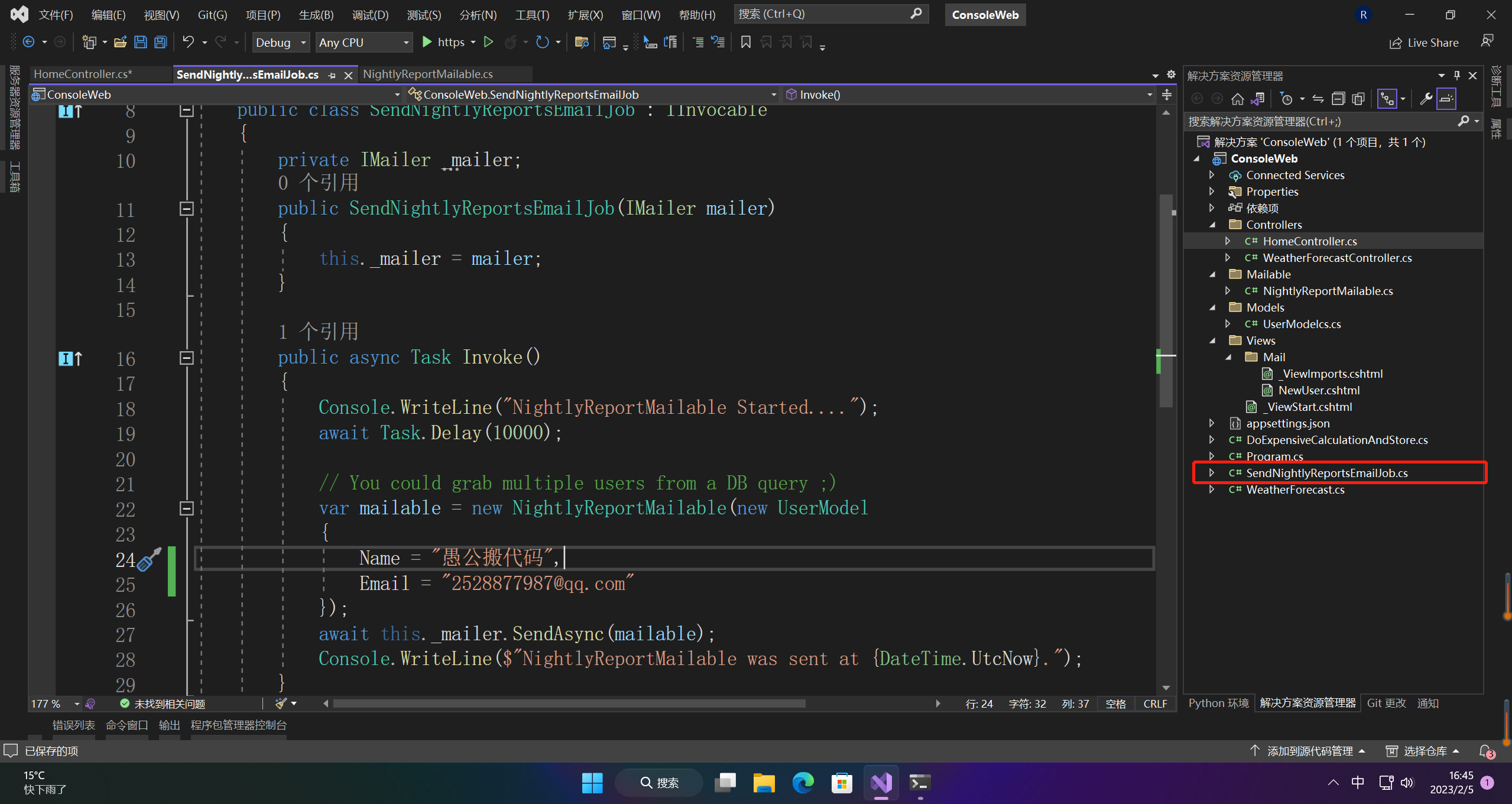
Task: Collapse all nodes in Solution Explorer toolbar
Action: [x=1338, y=99]
